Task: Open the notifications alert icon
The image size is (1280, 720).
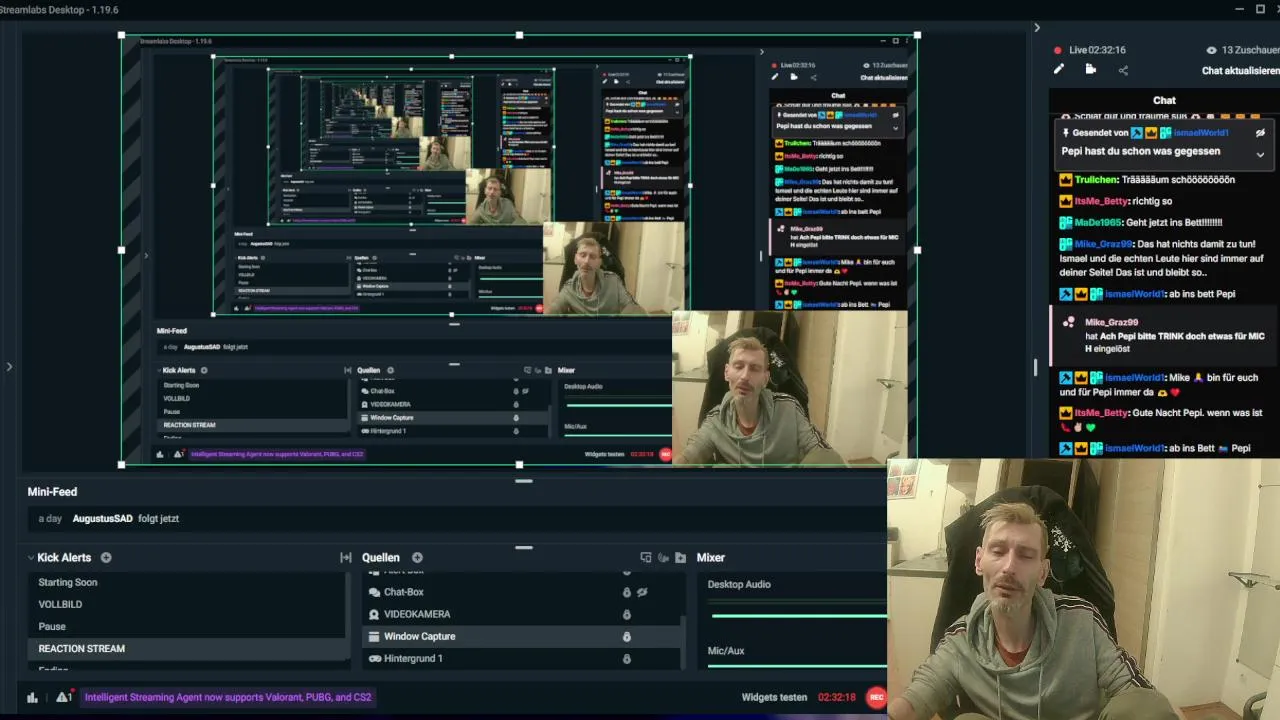Action: click(x=63, y=697)
